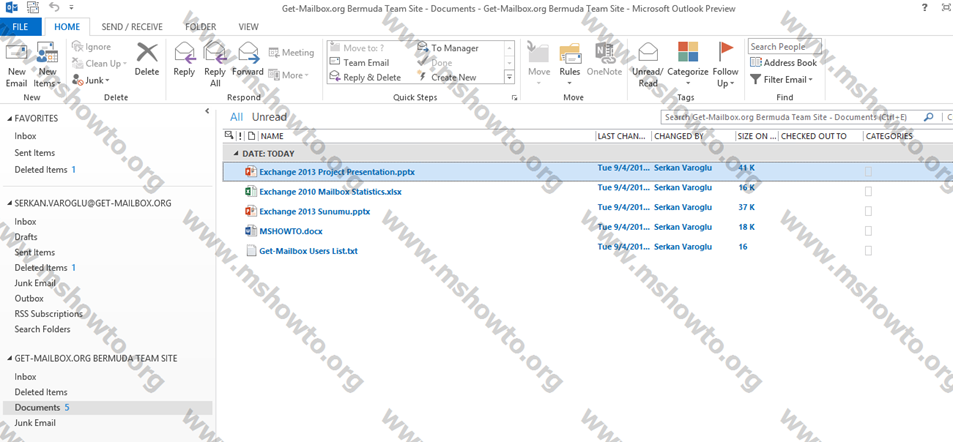Screen dimensions: 953x442
Task: Open the Follow Up flag menu
Action: point(726,64)
